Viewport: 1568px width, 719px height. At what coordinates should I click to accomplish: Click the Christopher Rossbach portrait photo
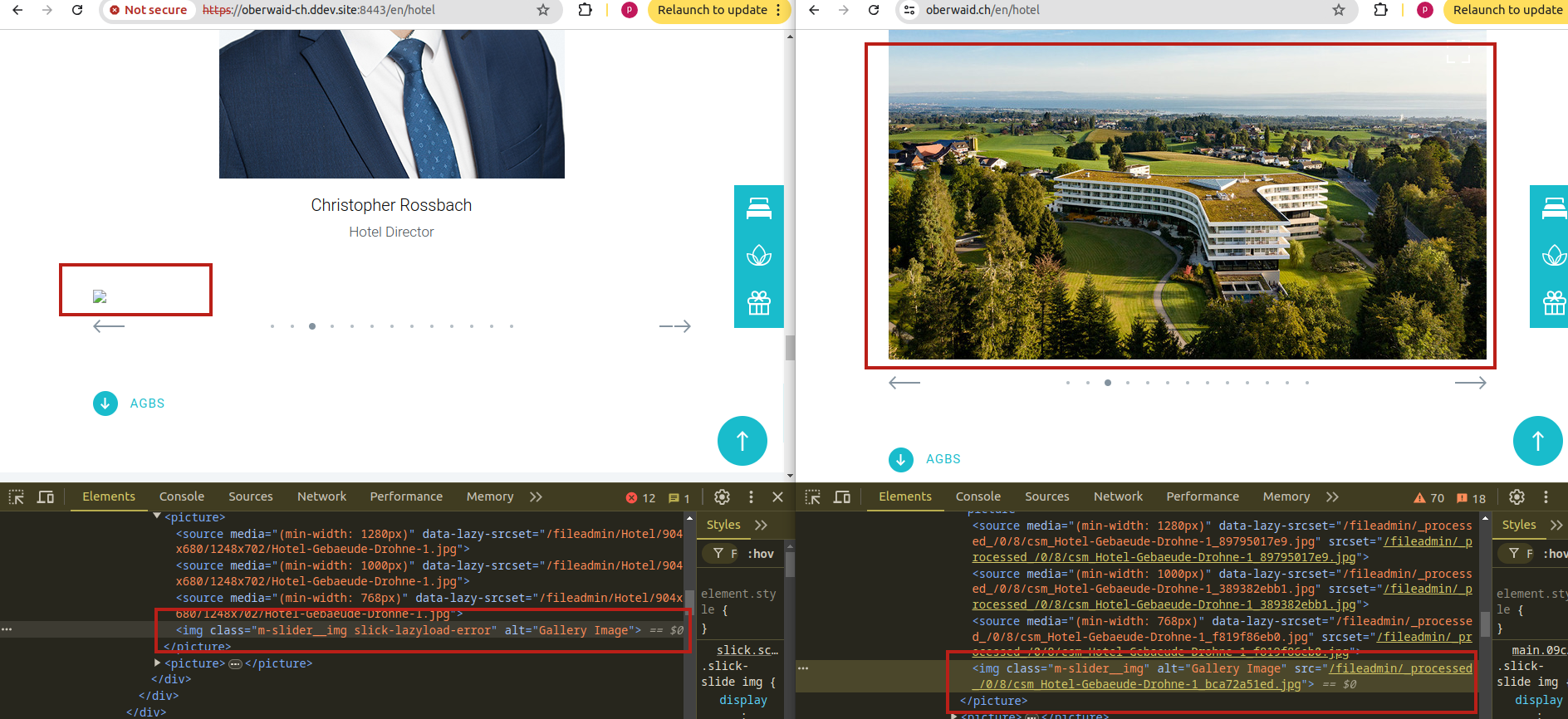click(392, 104)
